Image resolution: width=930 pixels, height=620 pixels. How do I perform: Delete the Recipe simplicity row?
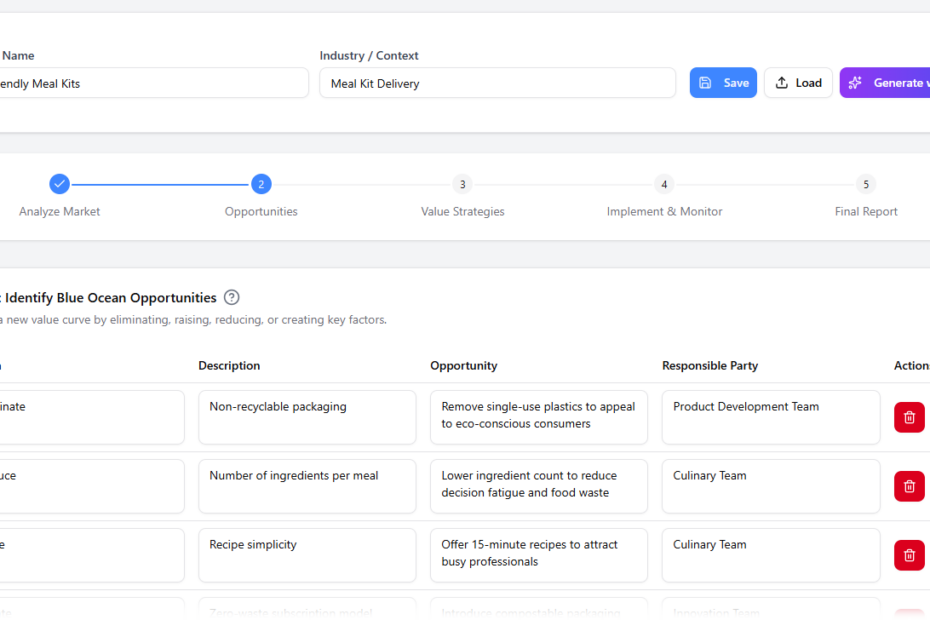[x=908, y=555]
